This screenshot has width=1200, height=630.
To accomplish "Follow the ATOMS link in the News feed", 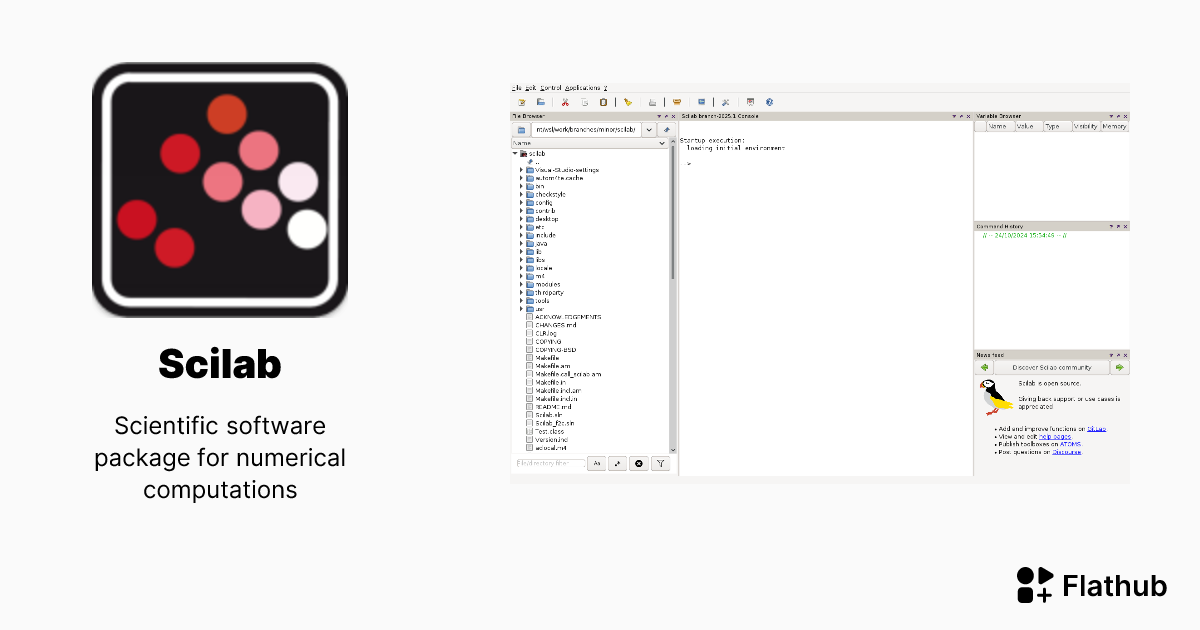I will [1070, 444].
